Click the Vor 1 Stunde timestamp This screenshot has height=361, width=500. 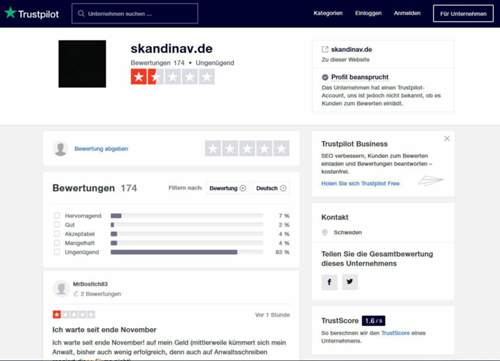pyautogui.click(x=272, y=315)
